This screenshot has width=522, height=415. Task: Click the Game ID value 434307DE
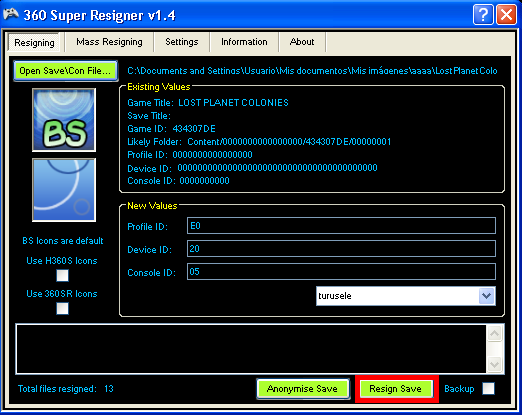pos(194,129)
